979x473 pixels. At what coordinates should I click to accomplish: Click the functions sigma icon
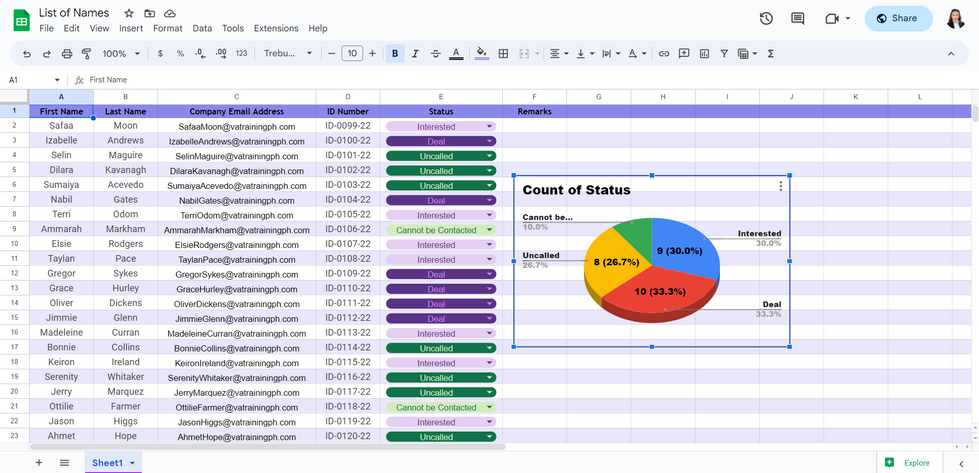click(770, 53)
